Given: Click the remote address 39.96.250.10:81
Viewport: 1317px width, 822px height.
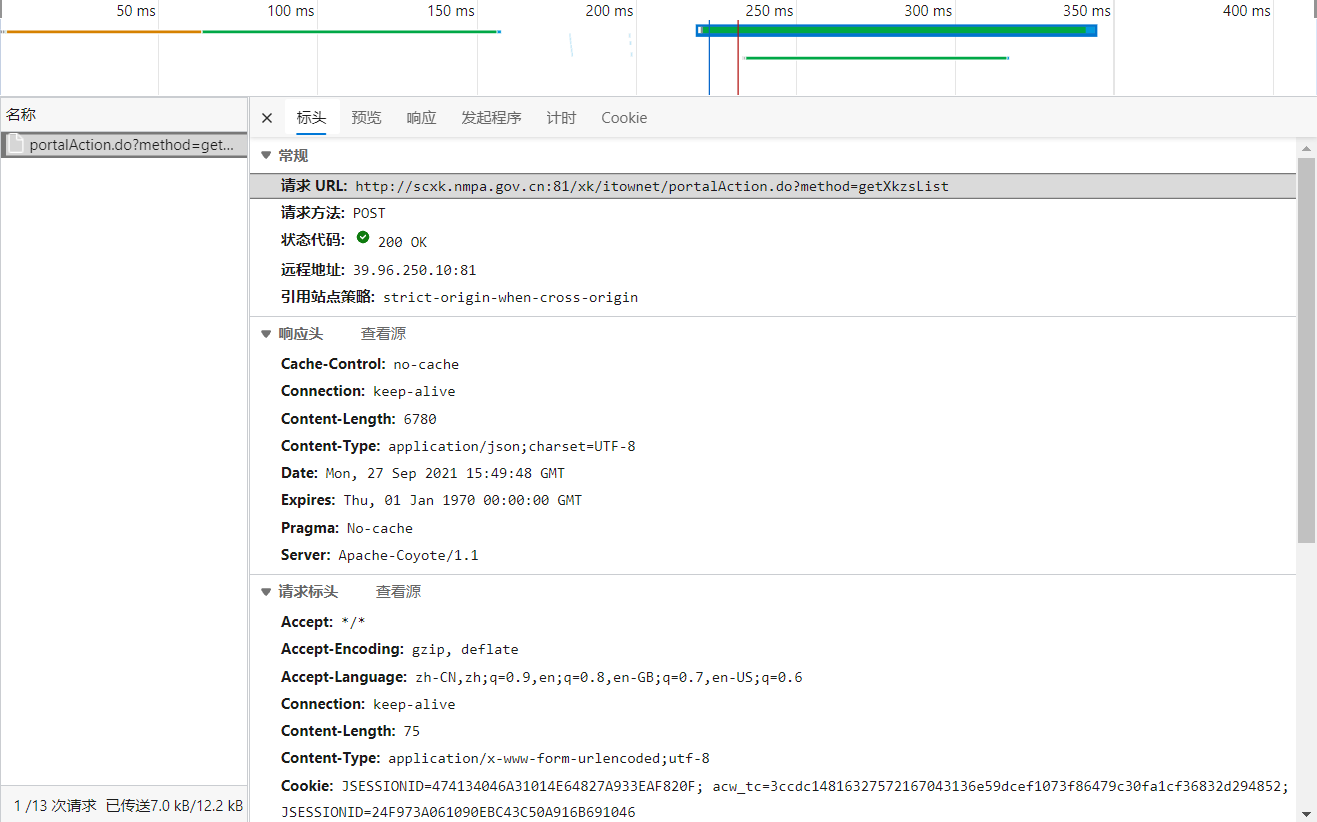Looking at the screenshot, I should [x=414, y=270].
